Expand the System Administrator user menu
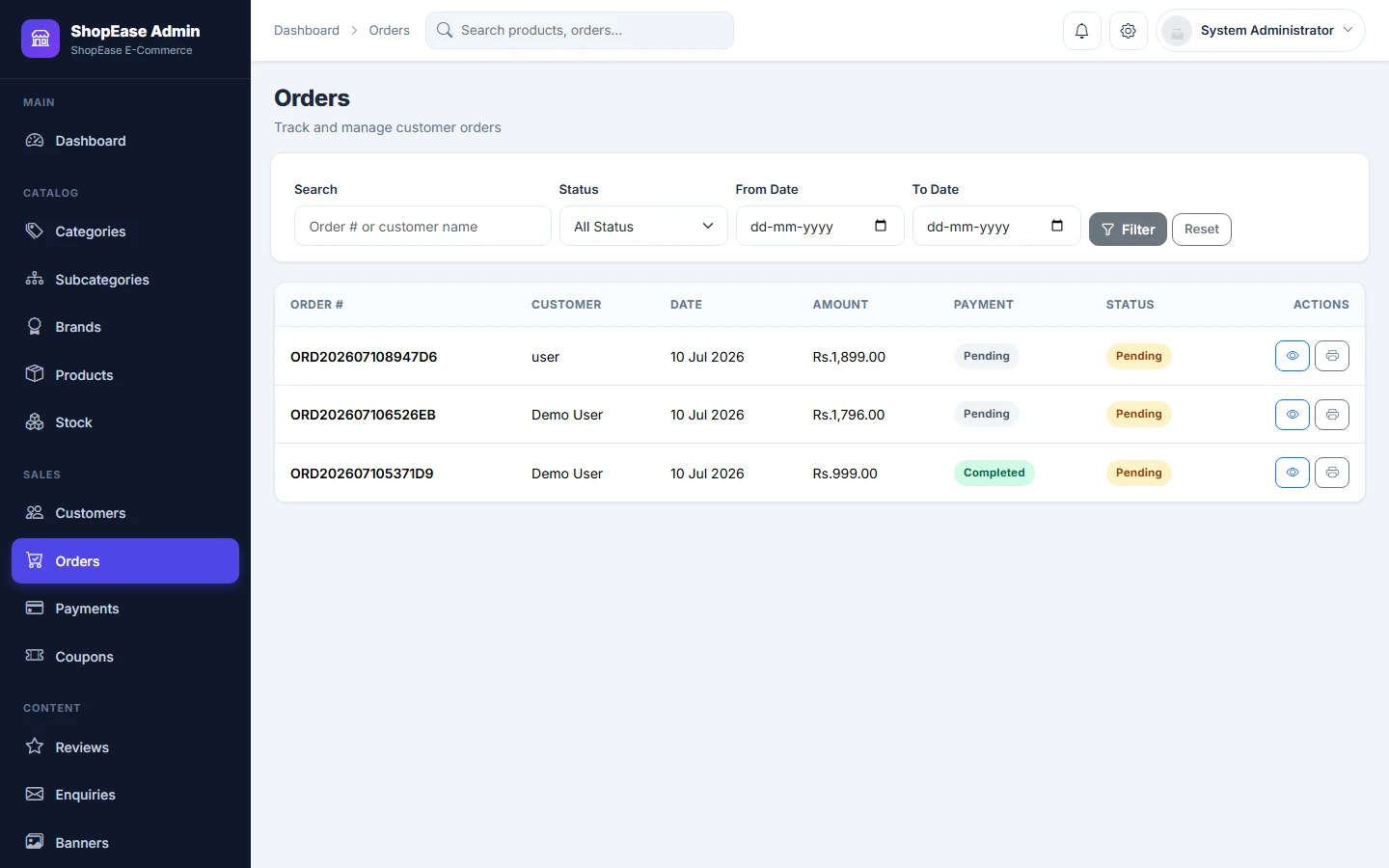Screen dimensions: 1389x868 point(1260,31)
